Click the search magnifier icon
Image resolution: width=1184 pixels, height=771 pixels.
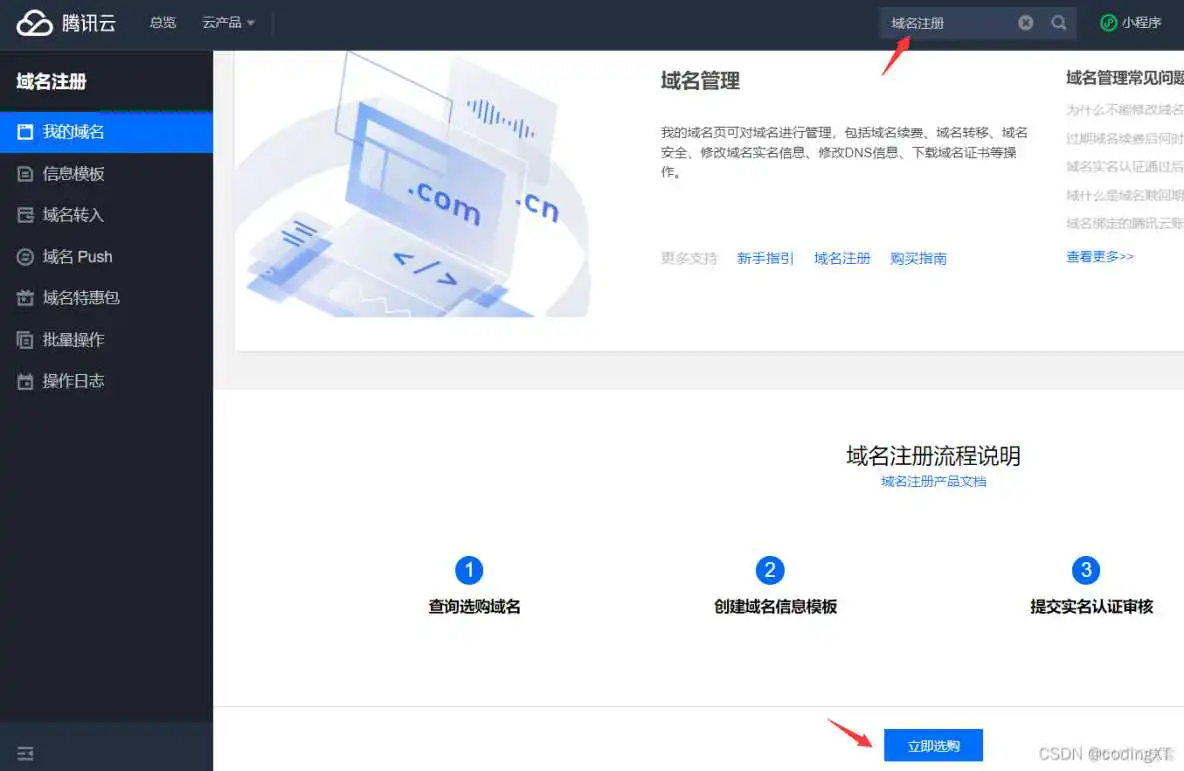(x=1059, y=22)
